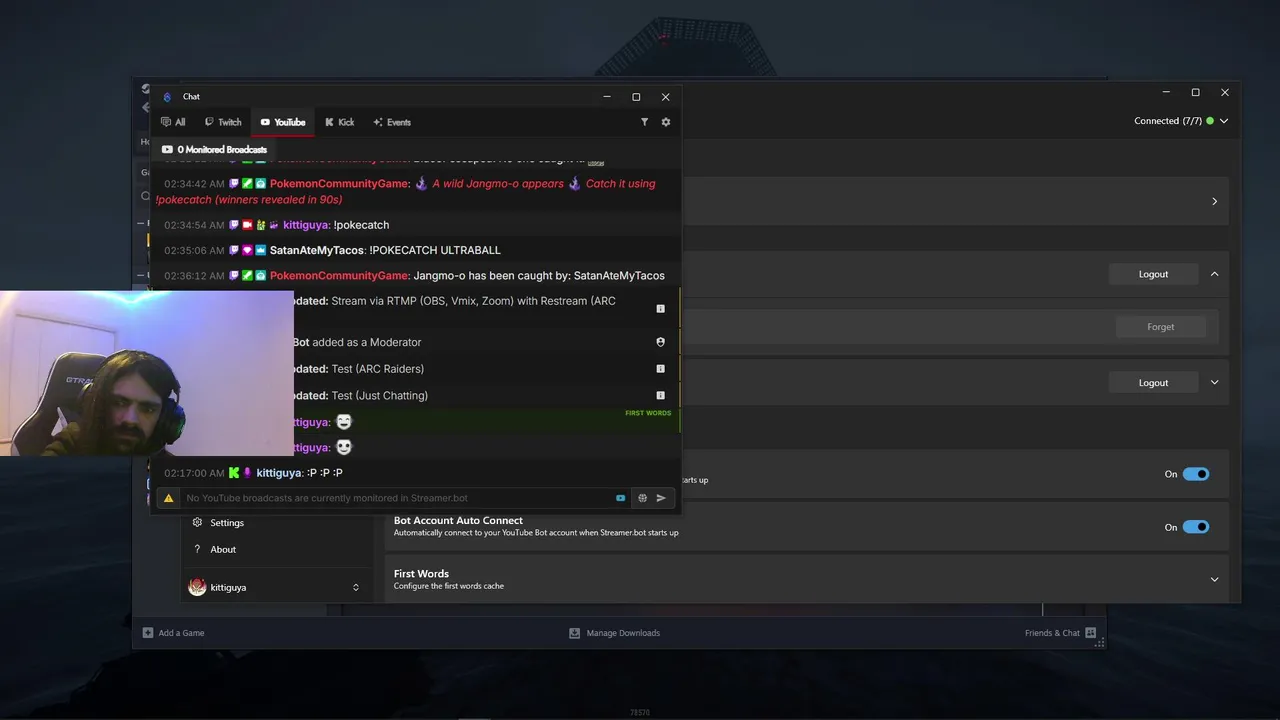Image resolution: width=1280 pixels, height=720 pixels.
Task: Switch to the Kick chat tab
Action: pos(340,122)
